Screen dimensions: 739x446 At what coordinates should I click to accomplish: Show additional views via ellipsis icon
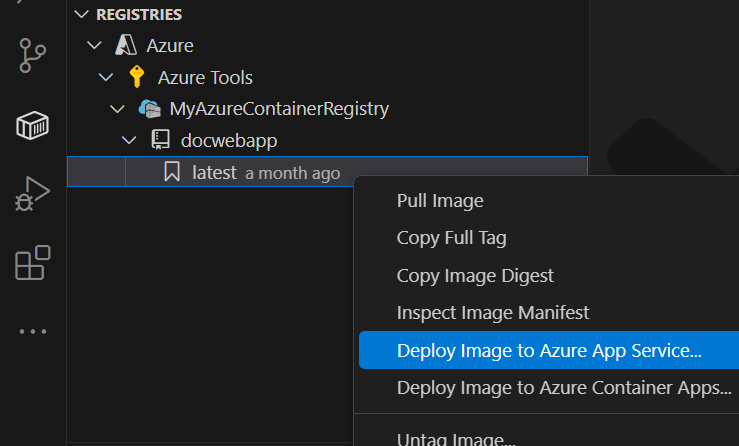(x=33, y=331)
